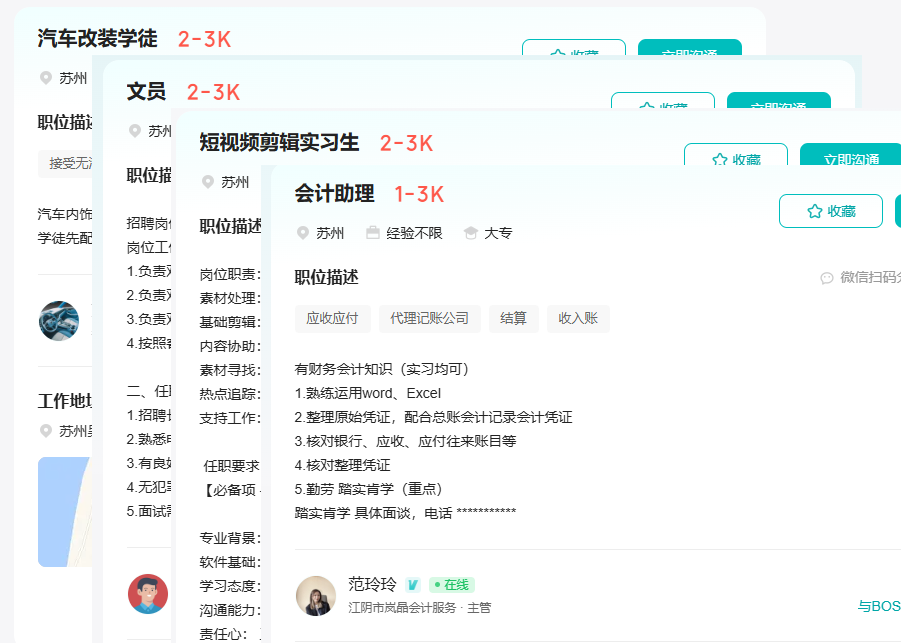Click the star icon on 会计助理 收藏 button
The image size is (901, 643).
coord(814,211)
